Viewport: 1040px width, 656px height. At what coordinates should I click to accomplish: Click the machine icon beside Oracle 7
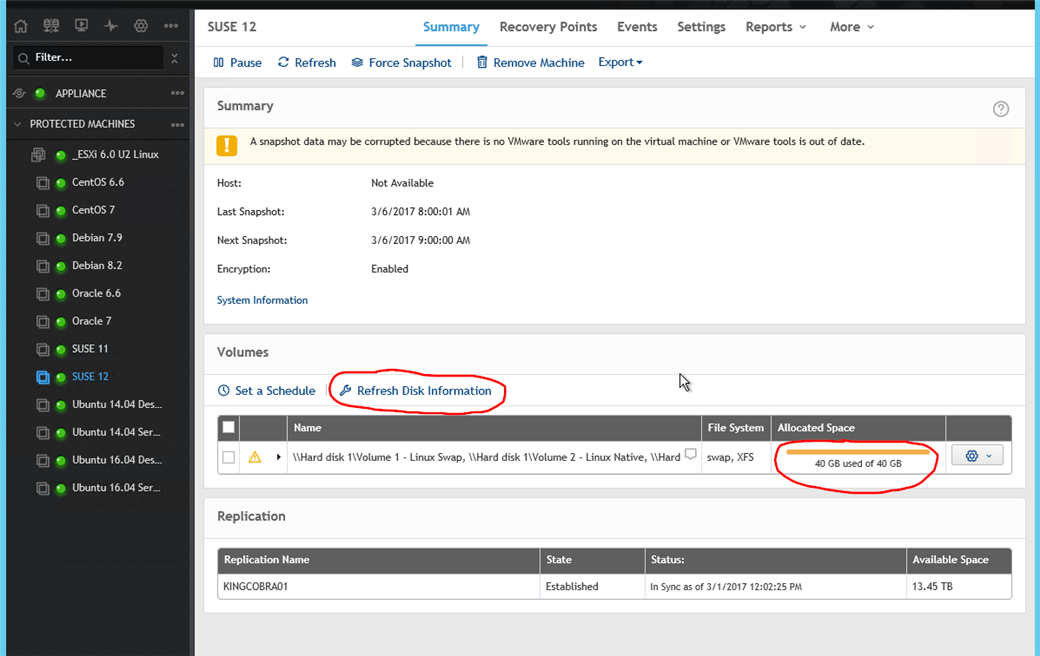(x=42, y=322)
